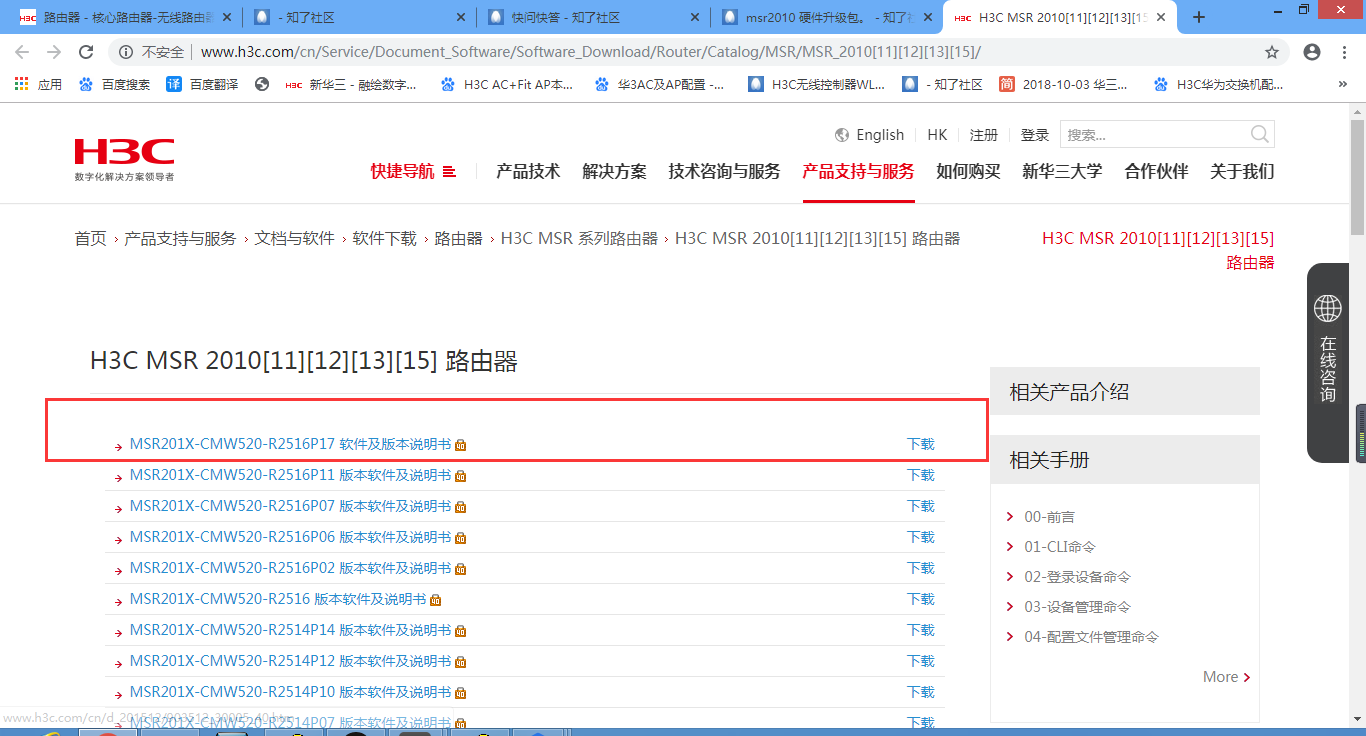
Task: Open MSR201X-CMW520-R2516P07 版本软件及说明书 link
Action: click(290, 506)
